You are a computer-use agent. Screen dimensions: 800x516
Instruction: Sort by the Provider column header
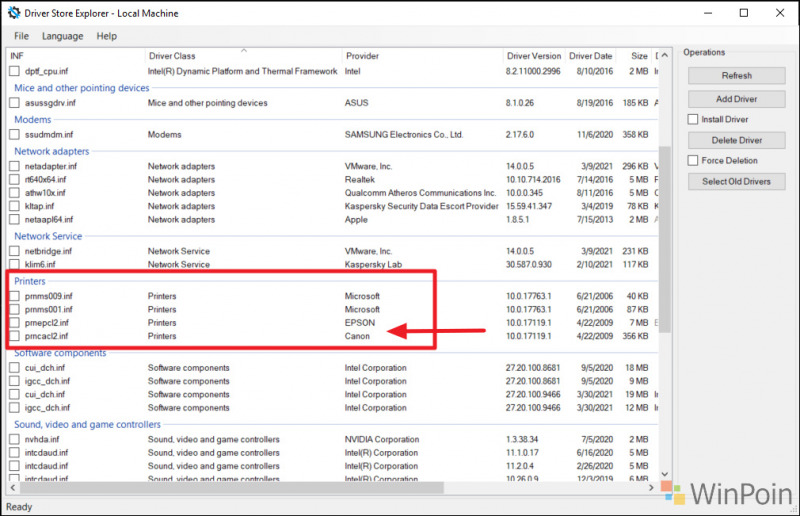(x=422, y=56)
